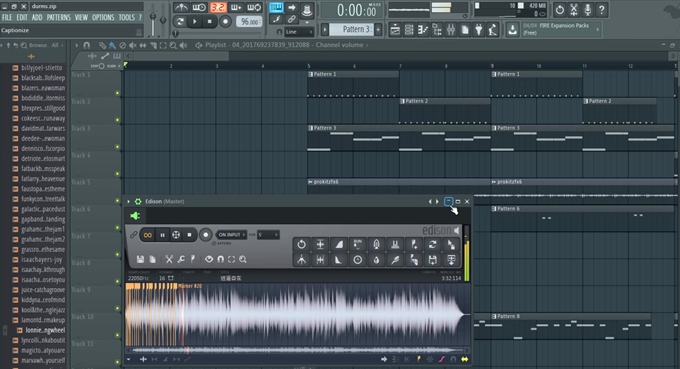Click the tempo value 96.000 field
Image resolution: width=680 pixels, height=369 pixels.
pos(249,21)
